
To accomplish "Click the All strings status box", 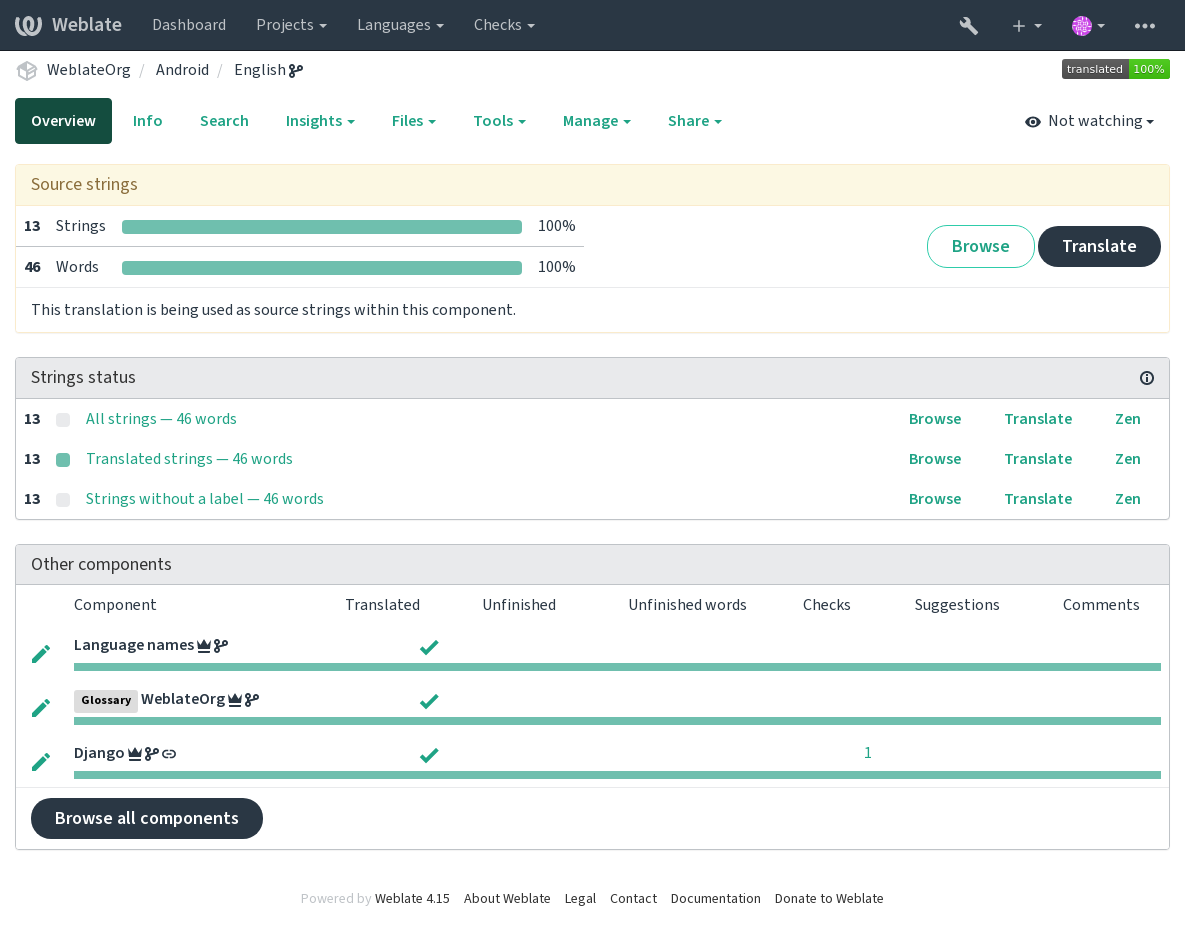I will [x=63, y=419].
